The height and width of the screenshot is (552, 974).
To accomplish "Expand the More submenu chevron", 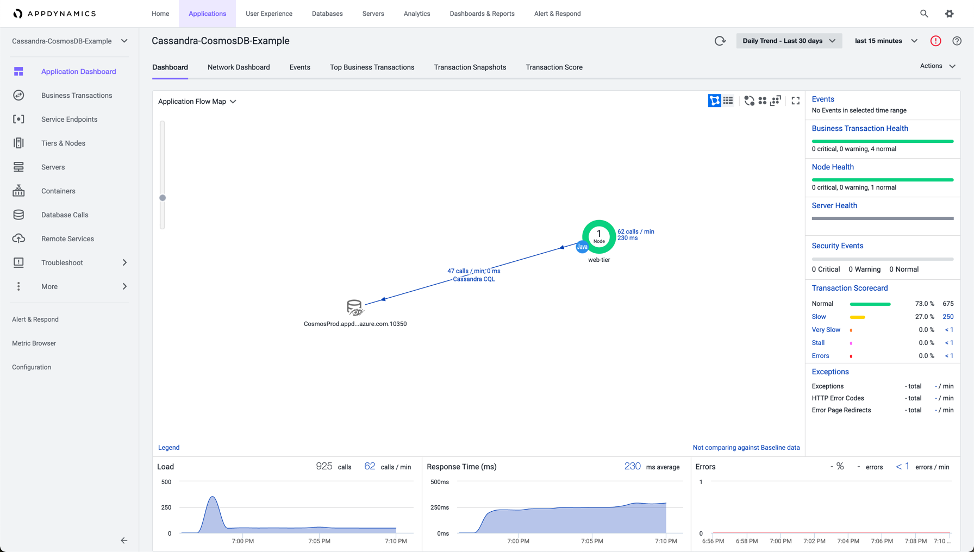I will tap(124, 286).
